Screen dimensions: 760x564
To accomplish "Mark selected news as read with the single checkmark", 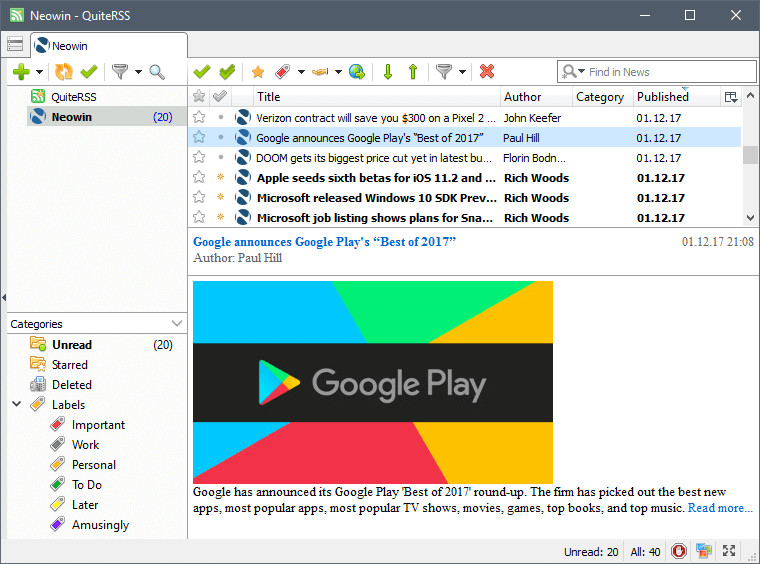I will 202,72.
